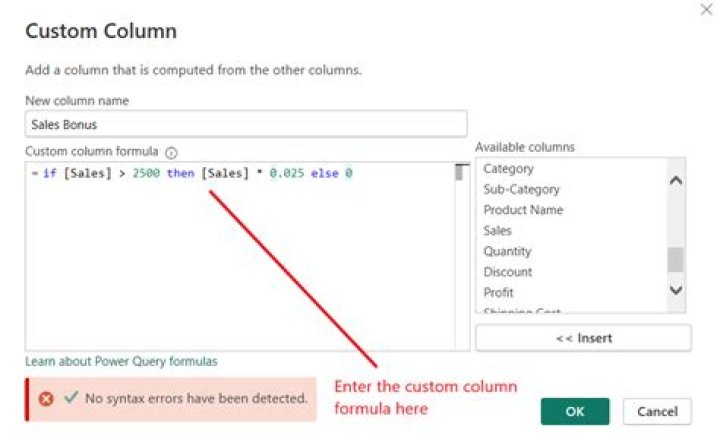
Task: Click OK to confirm the custom column
Action: click(x=574, y=411)
